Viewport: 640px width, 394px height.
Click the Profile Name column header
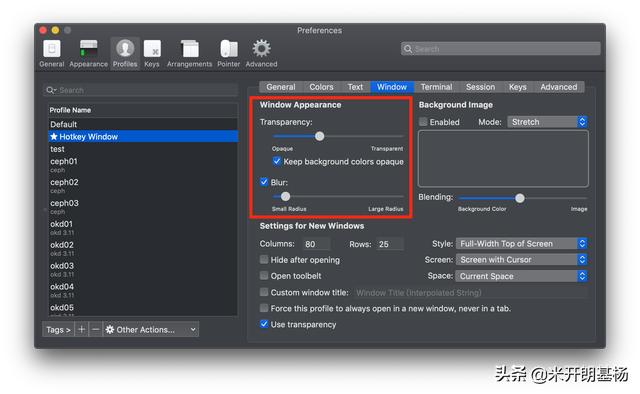coord(143,110)
